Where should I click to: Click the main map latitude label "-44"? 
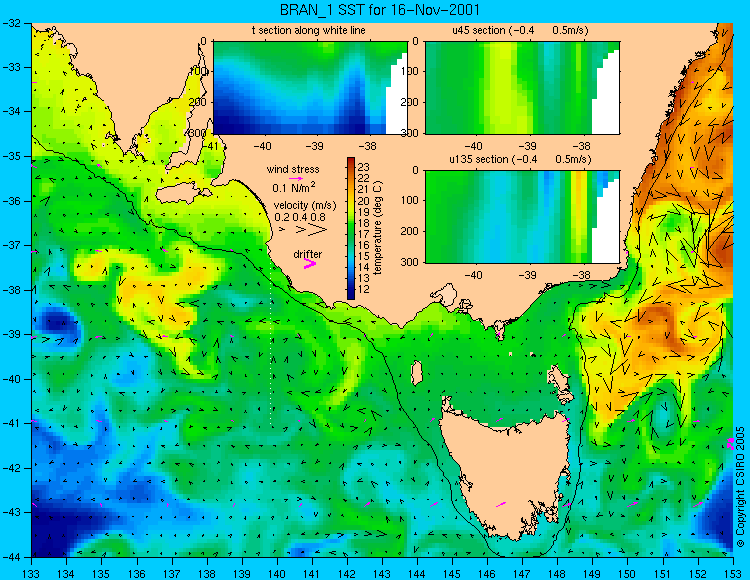(x=11, y=557)
